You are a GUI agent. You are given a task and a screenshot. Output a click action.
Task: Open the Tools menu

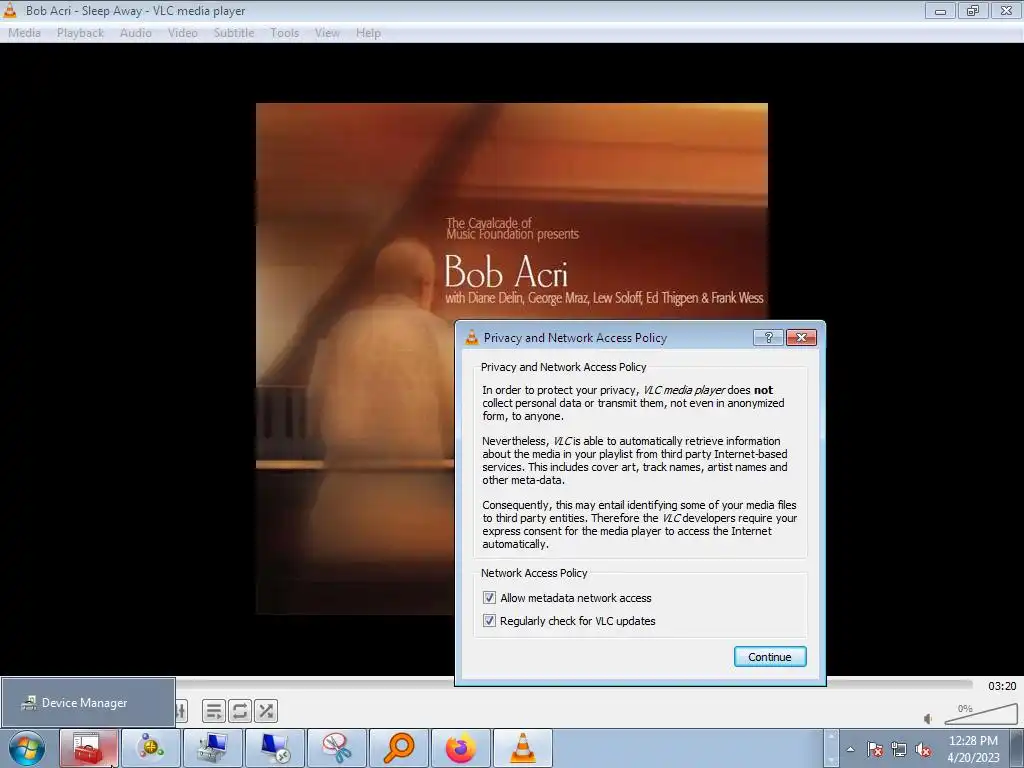coord(284,33)
